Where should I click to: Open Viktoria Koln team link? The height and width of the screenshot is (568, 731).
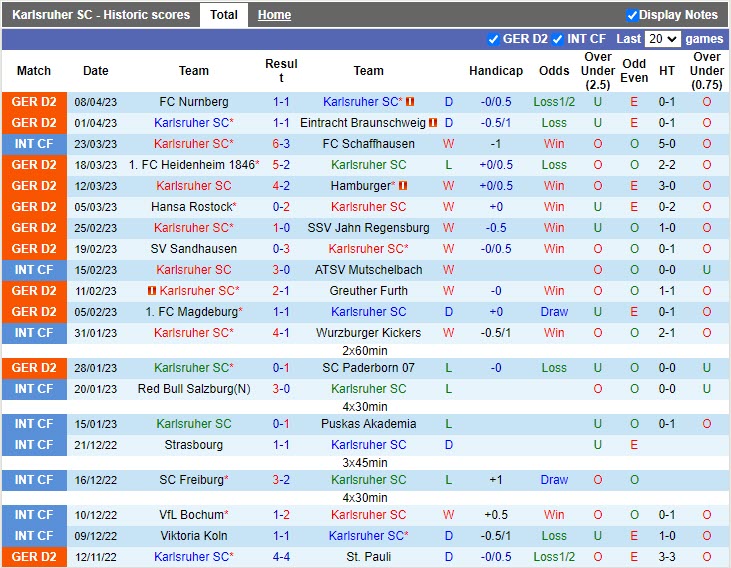(193, 535)
